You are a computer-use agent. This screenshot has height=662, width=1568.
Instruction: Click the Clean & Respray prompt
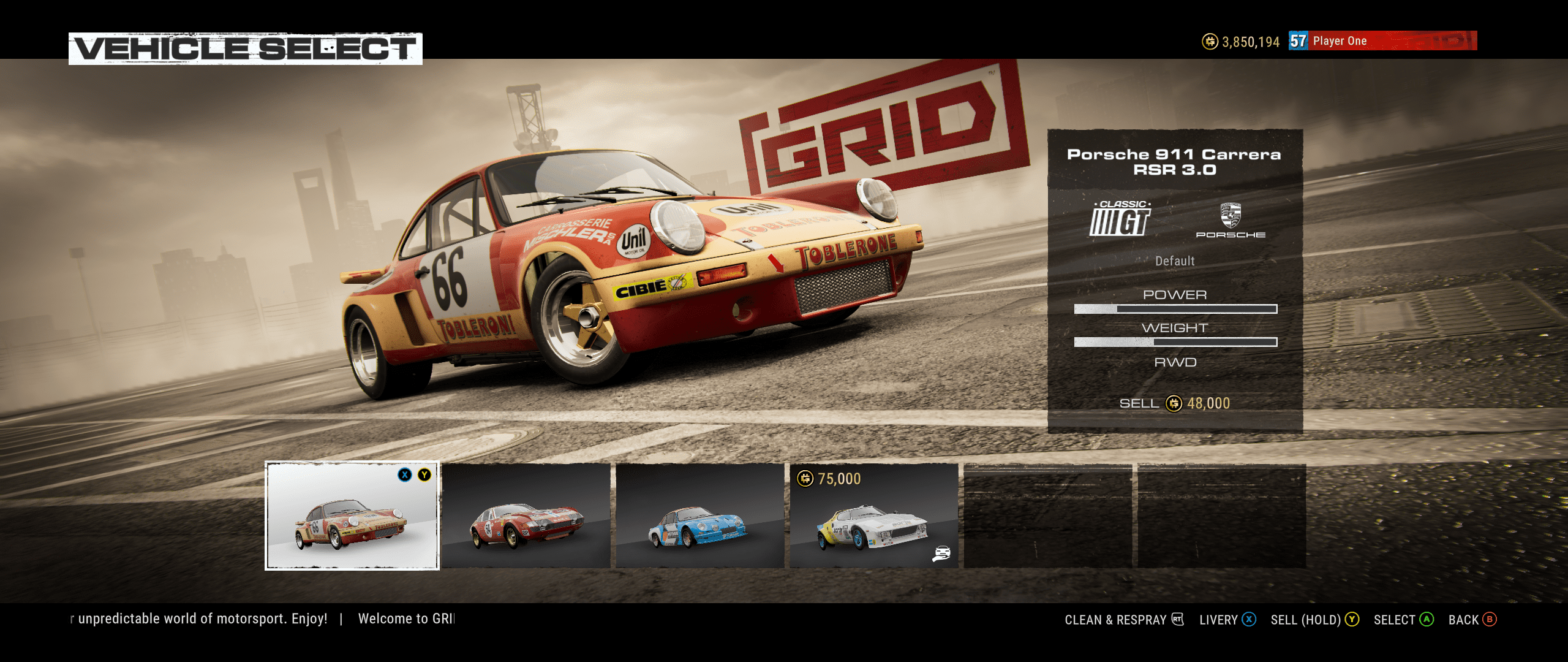click(1123, 620)
